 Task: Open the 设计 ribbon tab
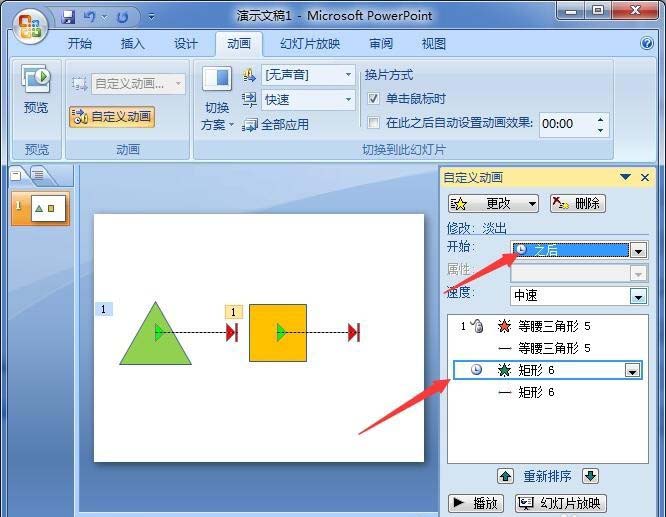click(x=186, y=43)
